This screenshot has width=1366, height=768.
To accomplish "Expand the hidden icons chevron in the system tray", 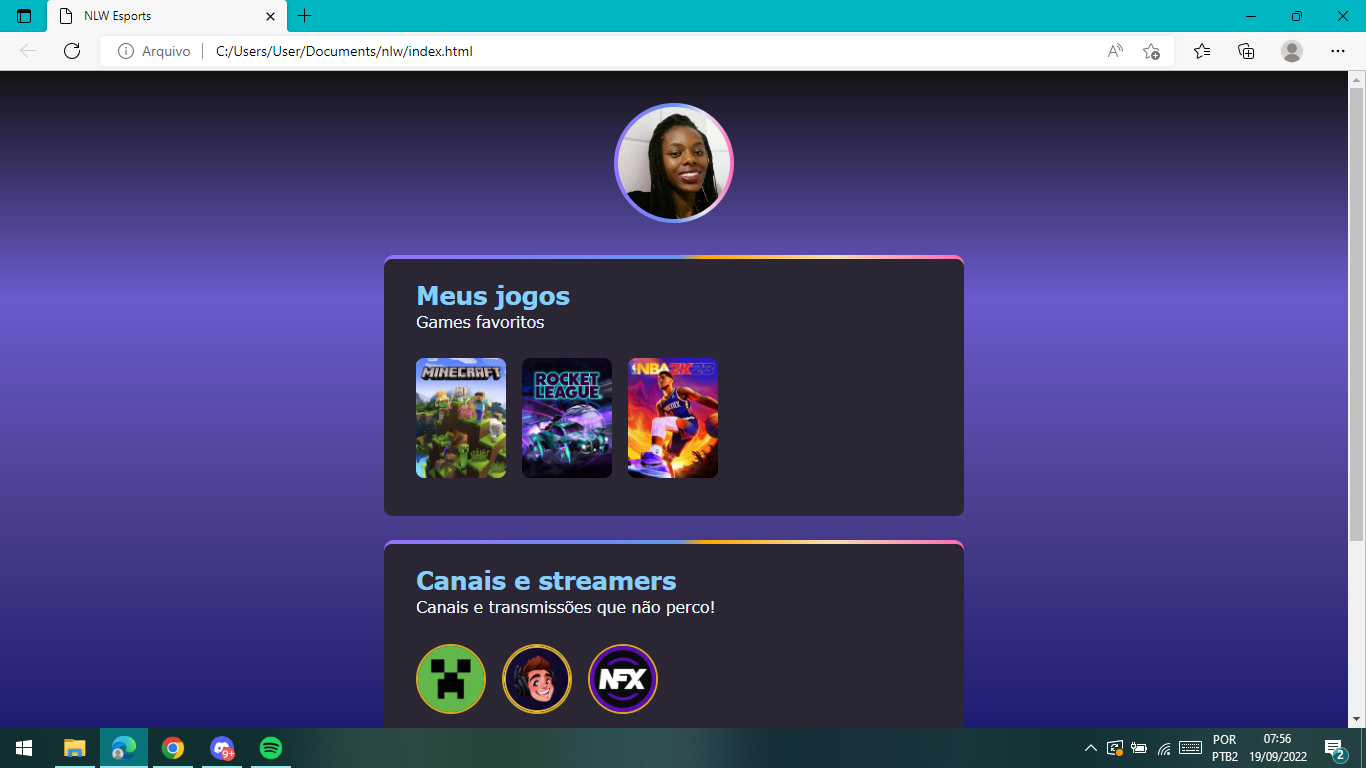I will tap(1091, 747).
